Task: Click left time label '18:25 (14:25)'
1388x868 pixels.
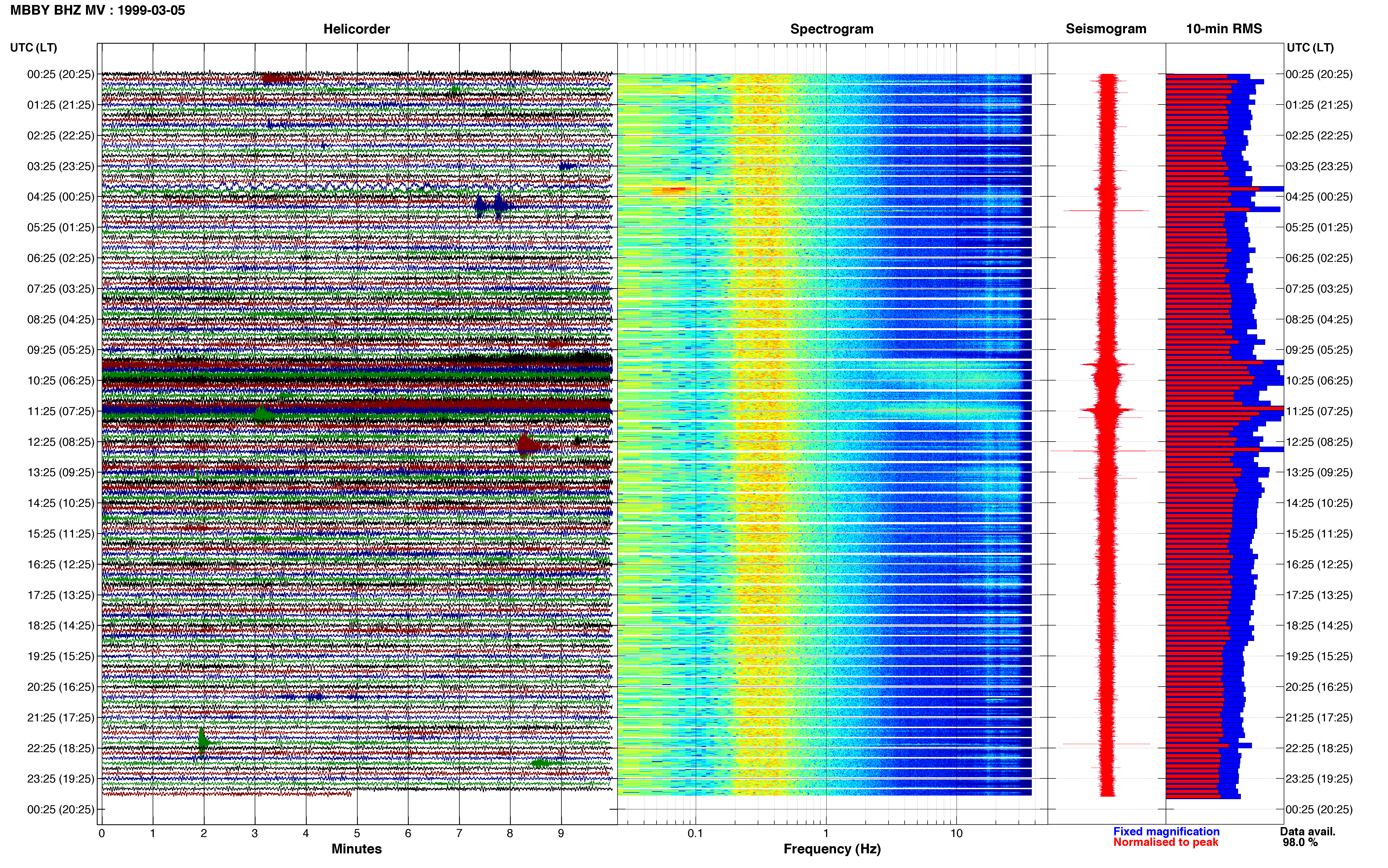Action: (61, 626)
